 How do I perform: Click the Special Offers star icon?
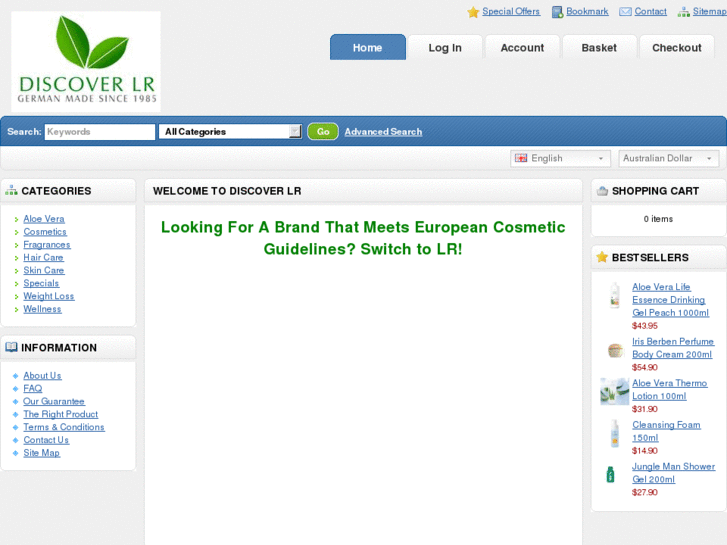pyautogui.click(x=473, y=12)
